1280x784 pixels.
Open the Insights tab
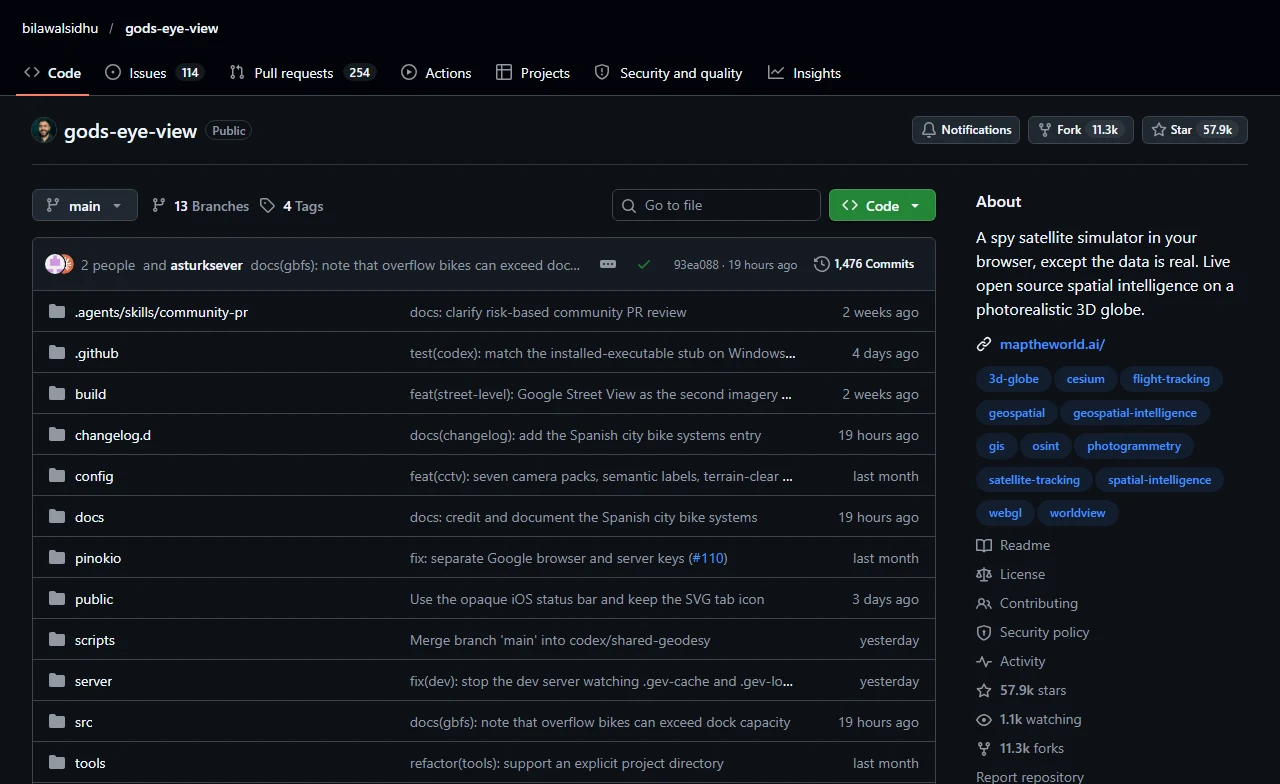[804, 73]
